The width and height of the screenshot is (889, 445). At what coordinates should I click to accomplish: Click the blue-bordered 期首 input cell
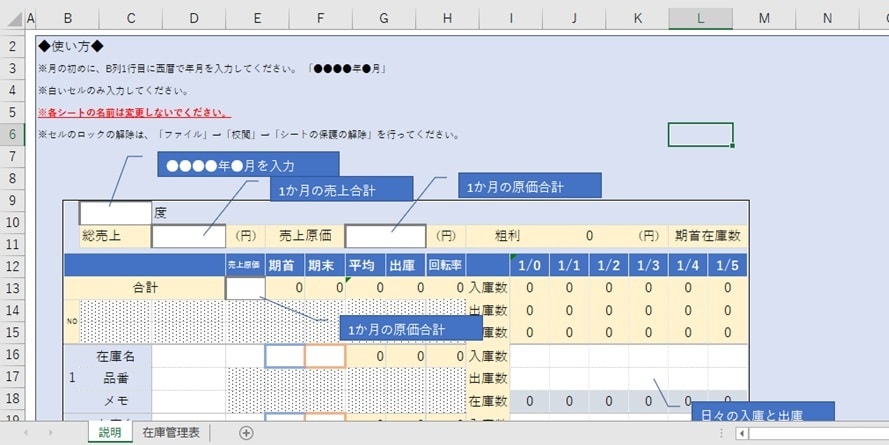click(285, 356)
